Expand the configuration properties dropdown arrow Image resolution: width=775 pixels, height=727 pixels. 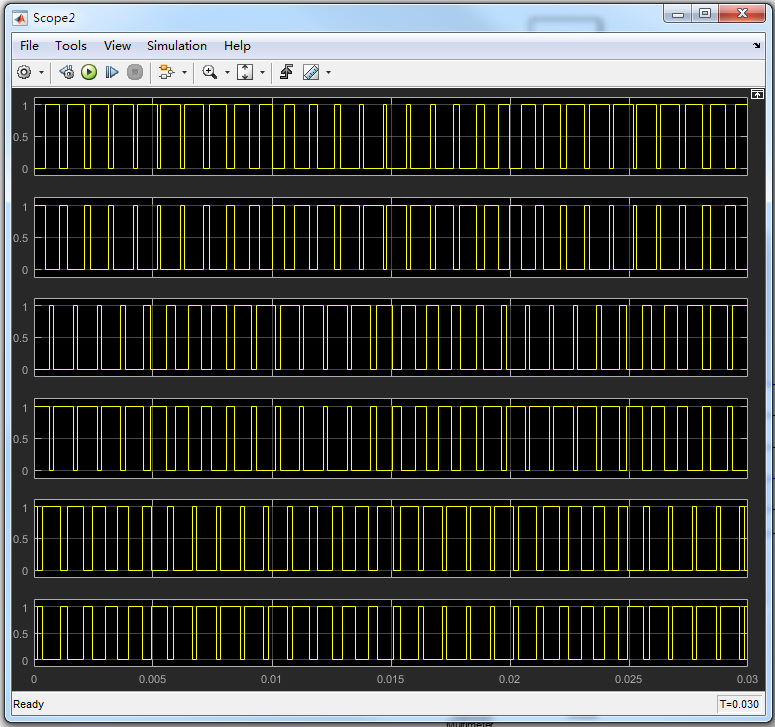(x=42, y=73)
